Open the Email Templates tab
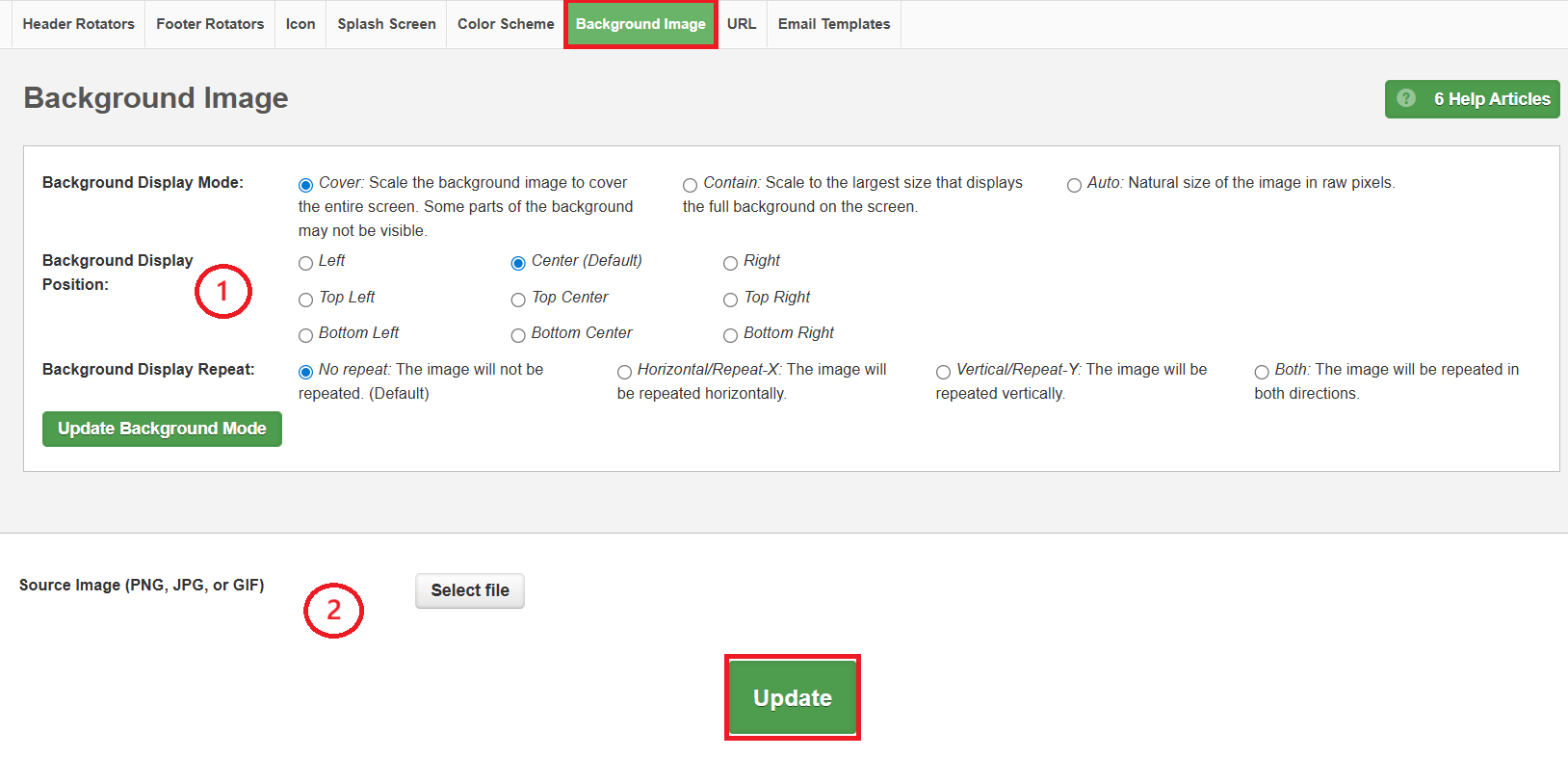This screenshot has height=758, width=1568. 834,24
